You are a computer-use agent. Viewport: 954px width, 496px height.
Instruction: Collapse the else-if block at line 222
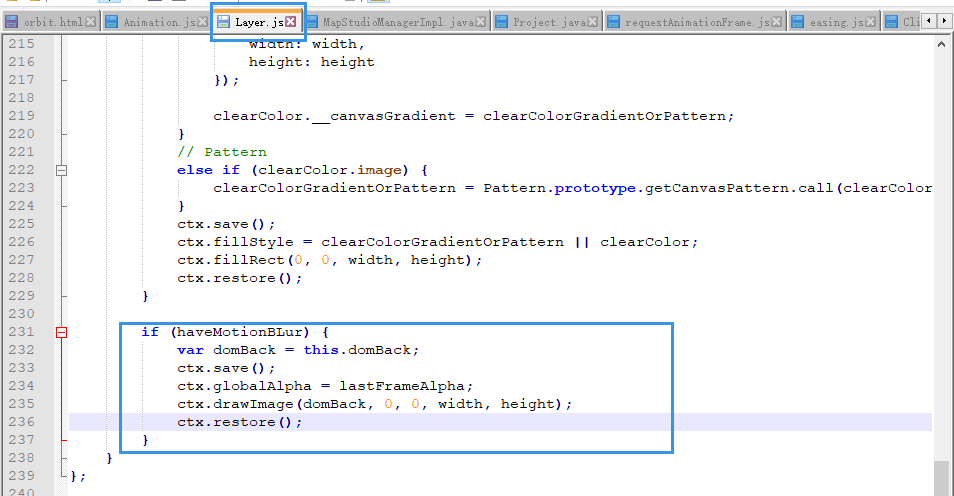click(x=61, y=170)
